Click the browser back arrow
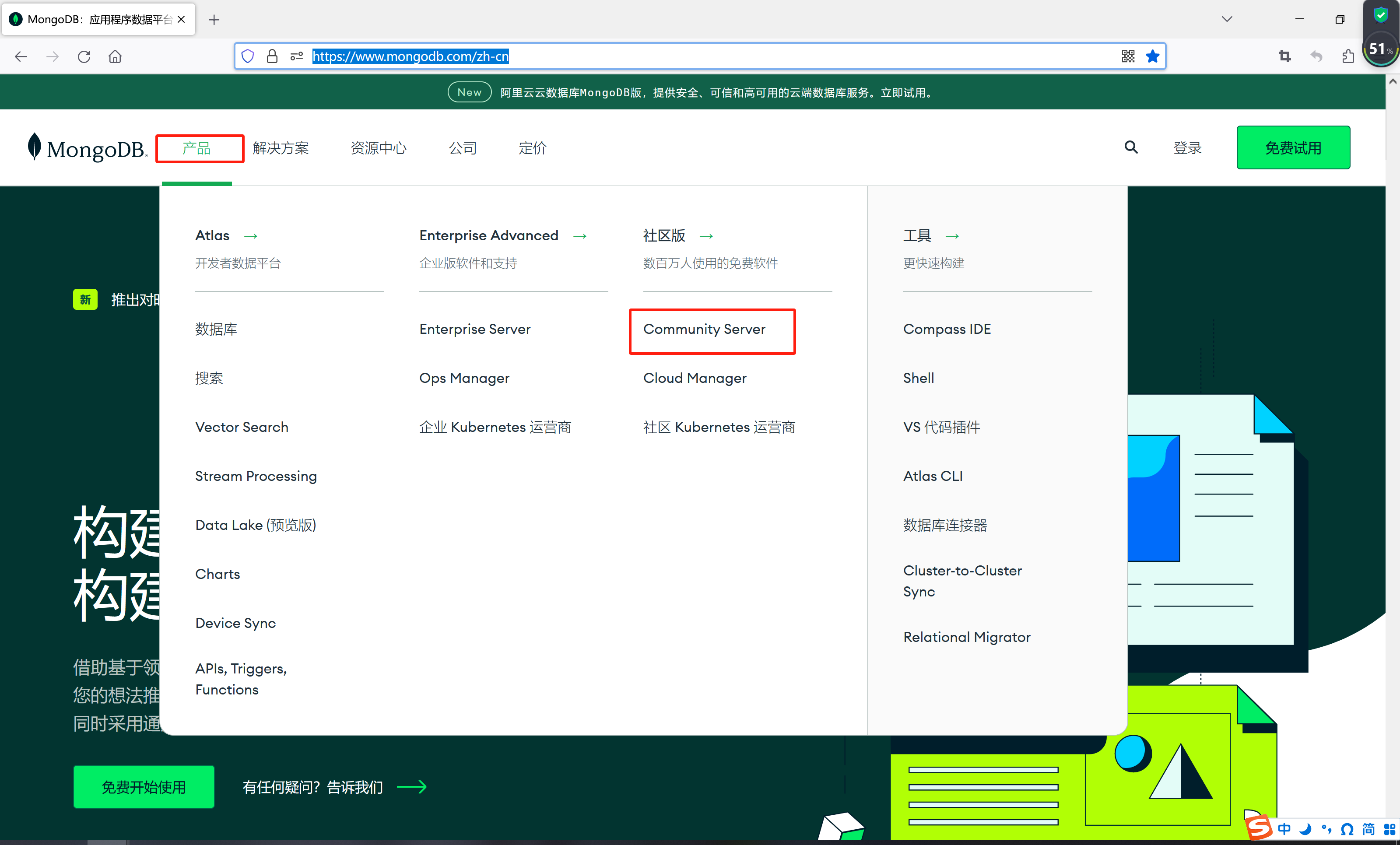 pyautogui.click(x=21, y=56)
